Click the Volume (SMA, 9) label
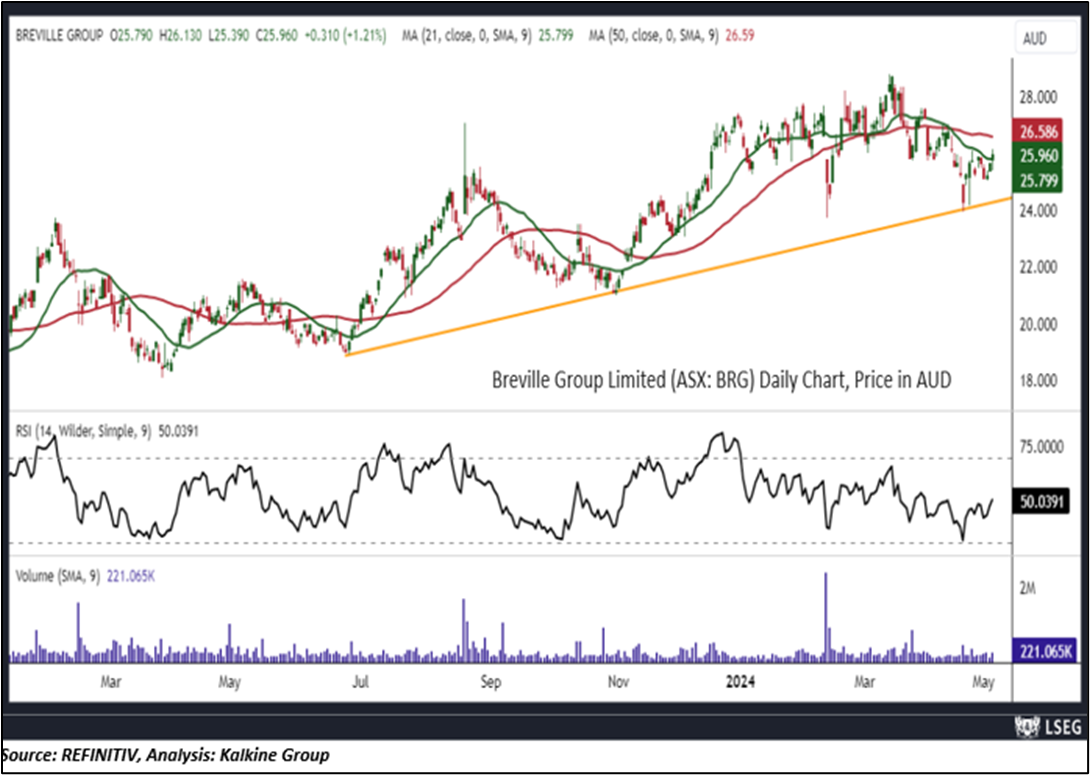The height and width of the screenshot is (775, 1090). point(58,576)
